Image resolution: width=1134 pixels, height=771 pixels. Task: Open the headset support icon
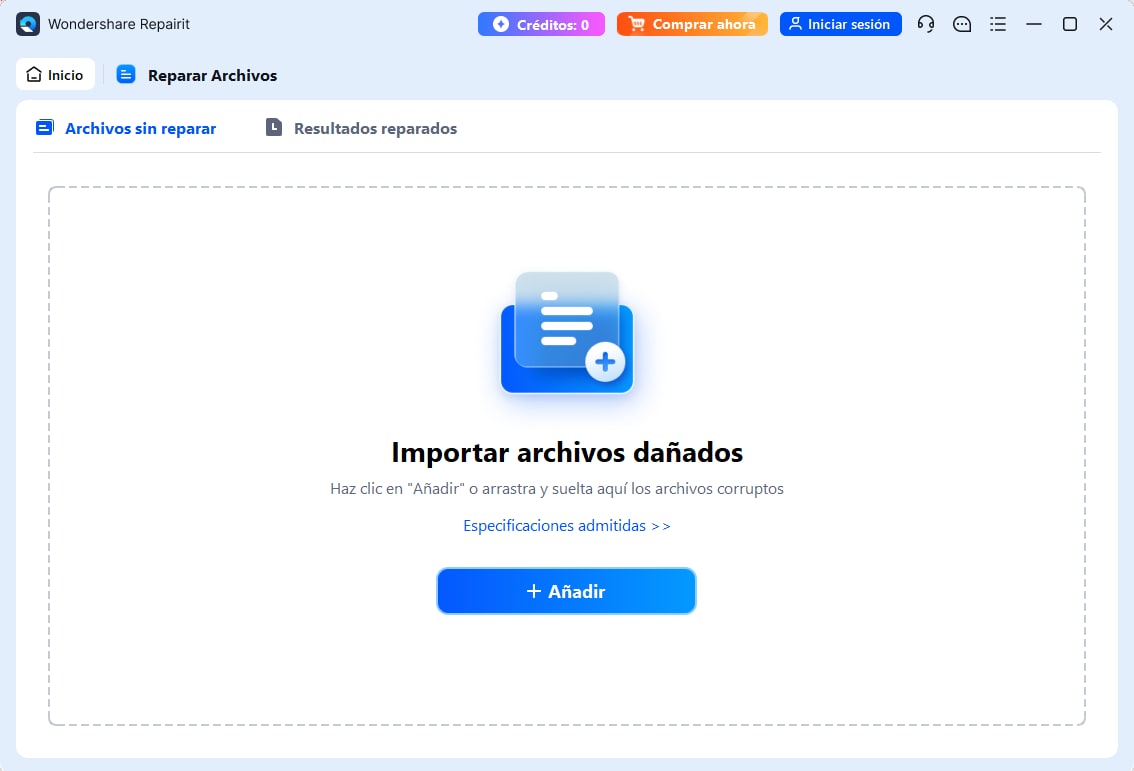(925, 23)
